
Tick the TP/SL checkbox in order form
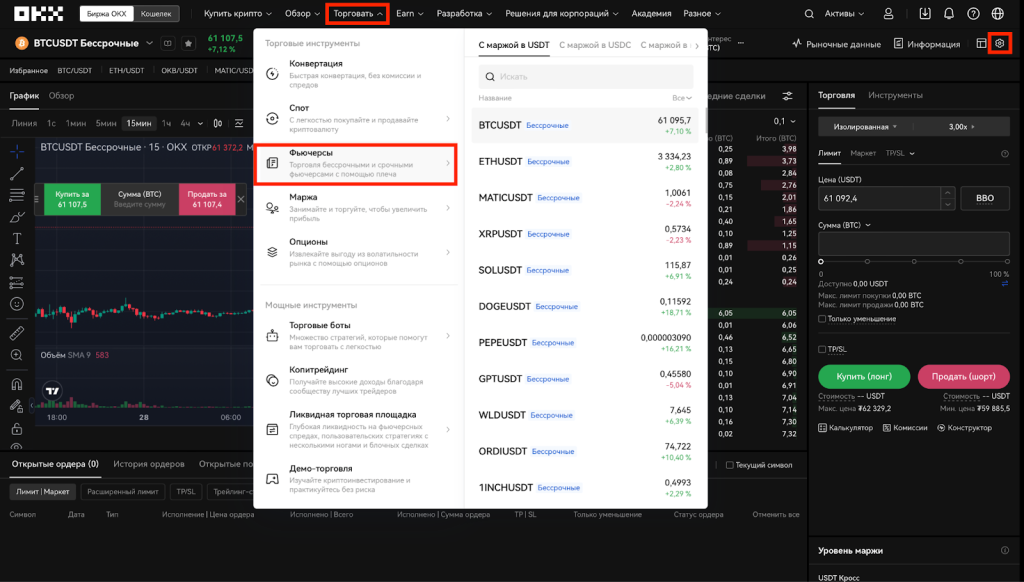(822, 349)
